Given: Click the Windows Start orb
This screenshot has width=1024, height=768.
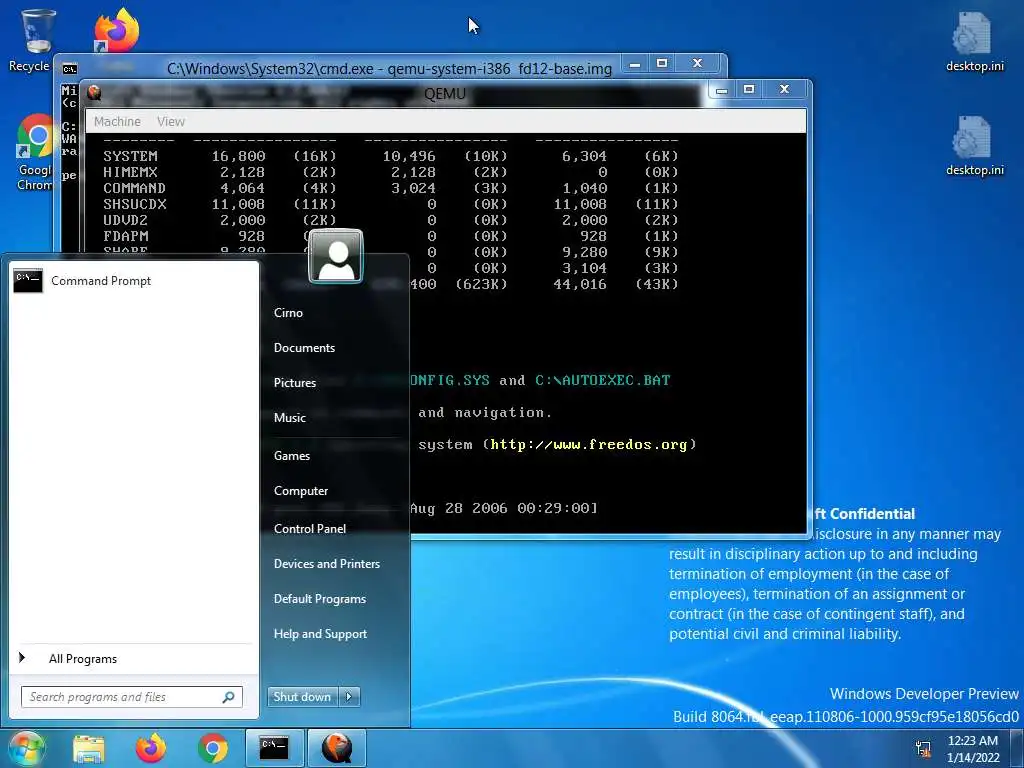Looking at the screenshot, I should click(25, 748).
